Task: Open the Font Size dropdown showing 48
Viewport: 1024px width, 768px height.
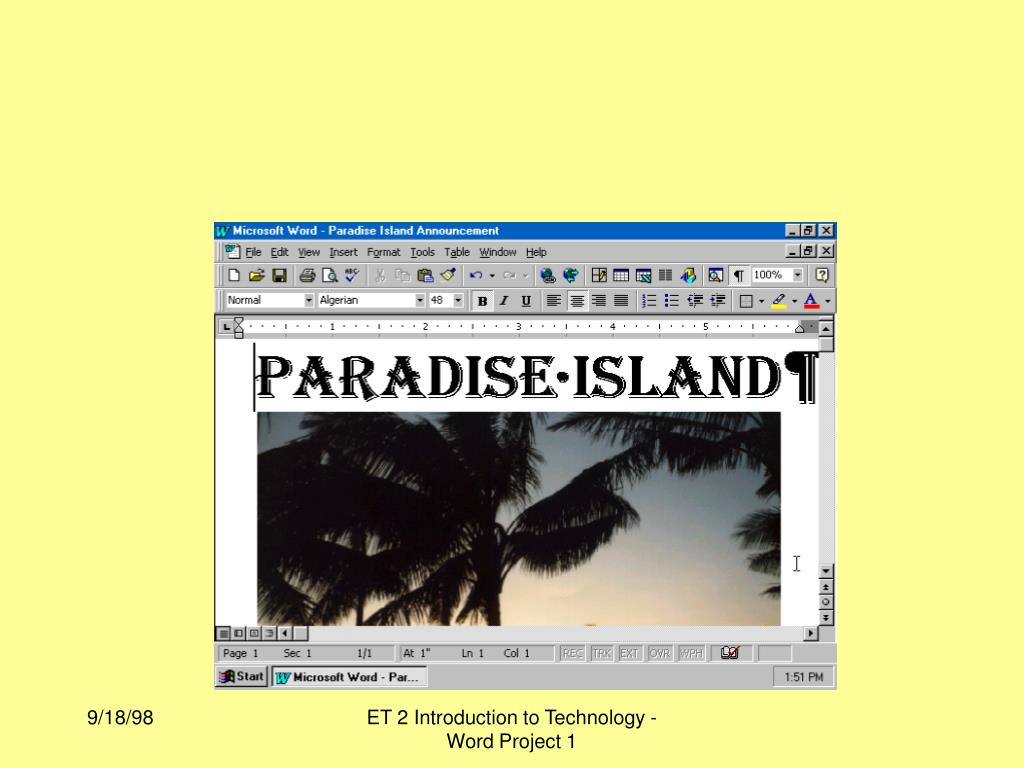Action: (x=458, y=300)
